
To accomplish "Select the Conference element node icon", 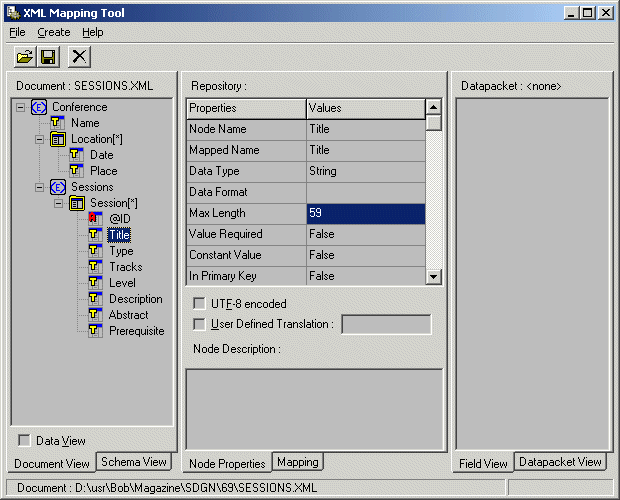I will click(x=39, y=107).
